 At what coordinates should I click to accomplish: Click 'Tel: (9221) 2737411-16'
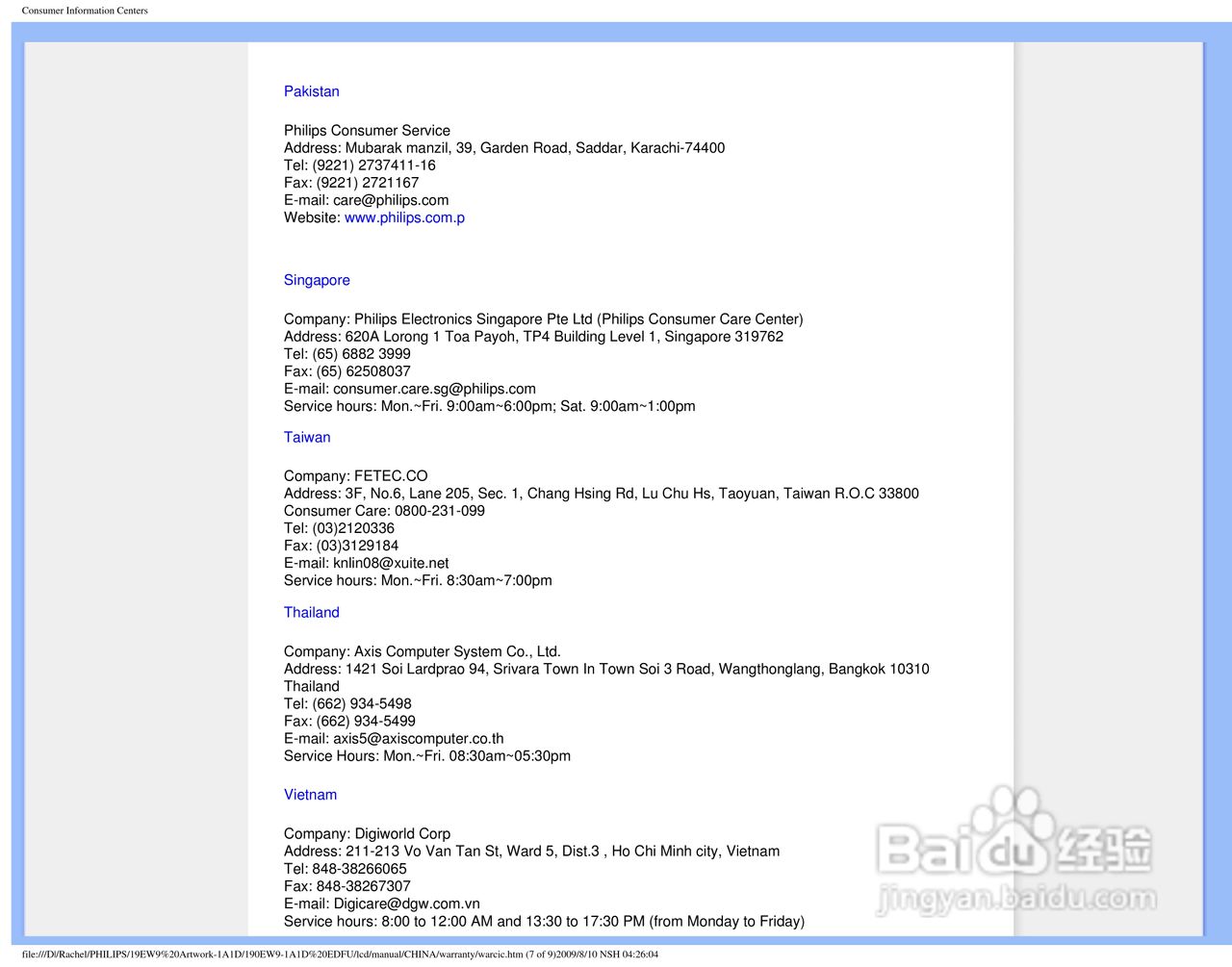point(360,165)
